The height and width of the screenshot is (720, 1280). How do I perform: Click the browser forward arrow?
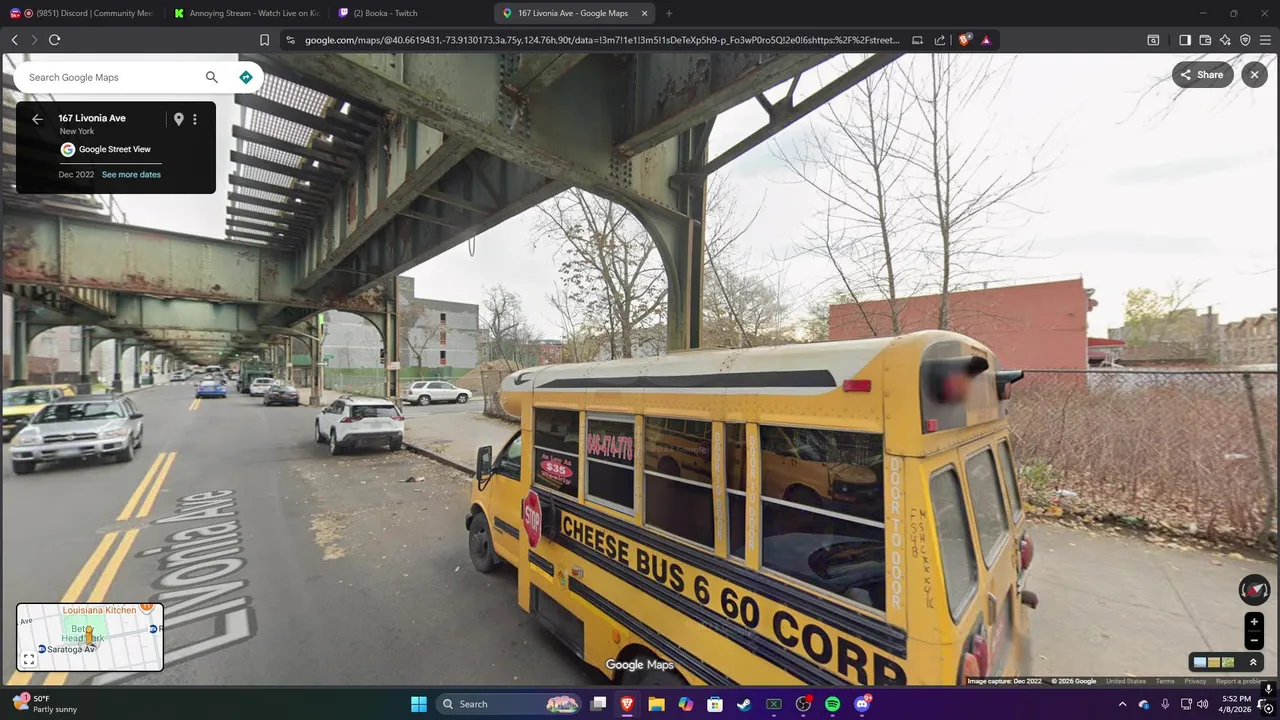[x=34, y=40]
